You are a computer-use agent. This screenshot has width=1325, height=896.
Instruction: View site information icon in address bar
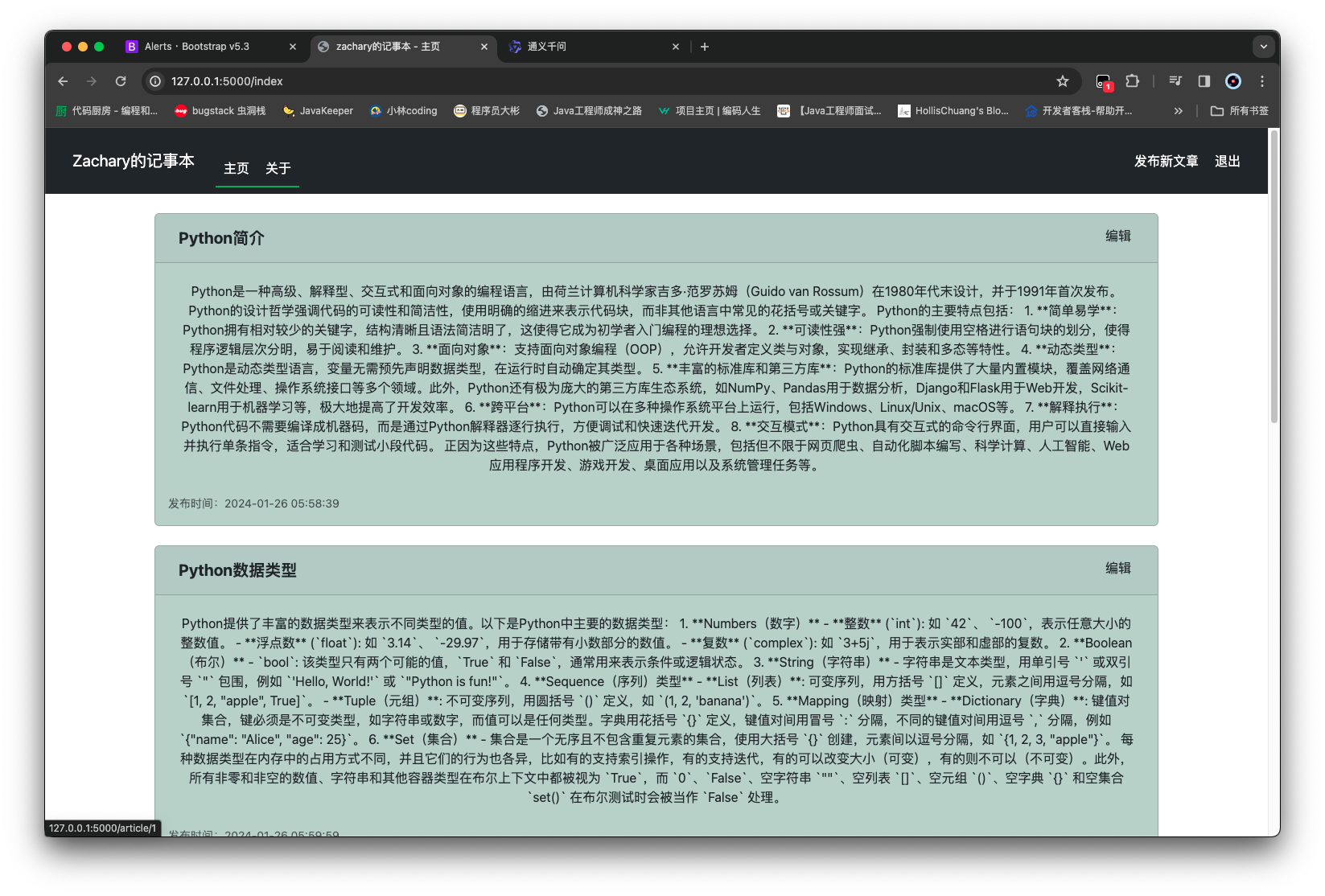155,81
